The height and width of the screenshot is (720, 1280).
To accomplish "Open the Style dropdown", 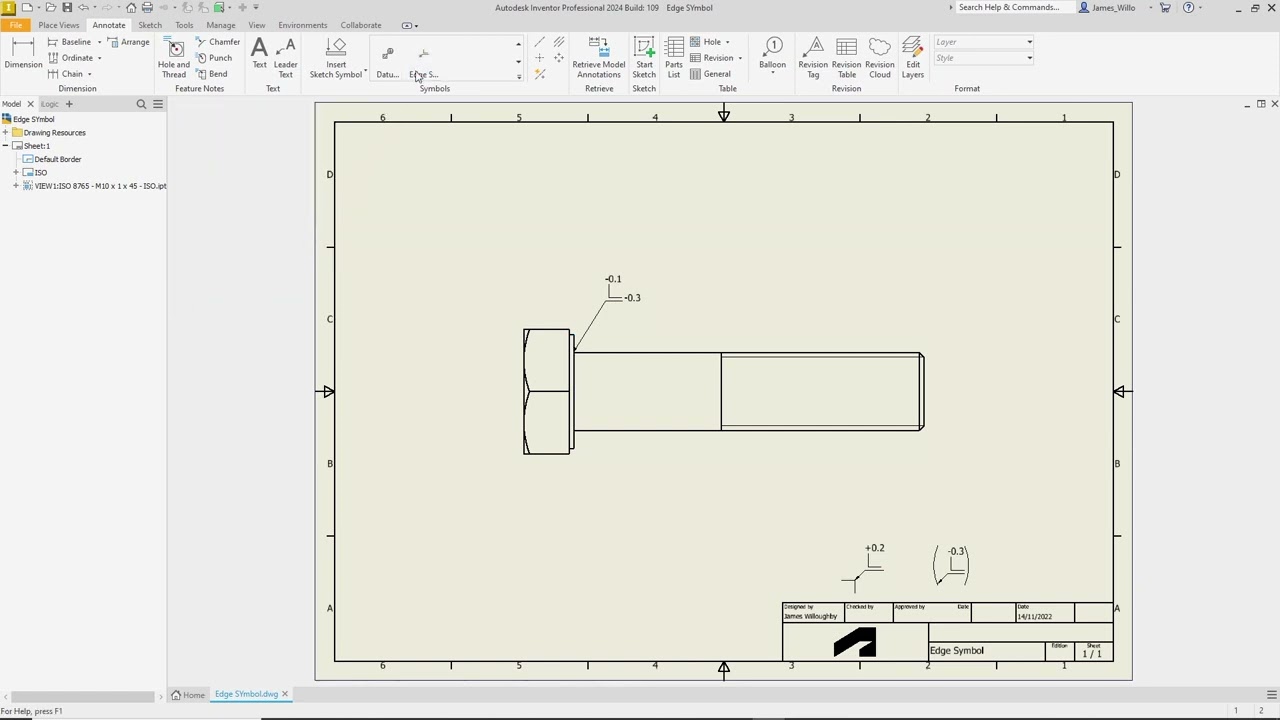I will point(984,58).
